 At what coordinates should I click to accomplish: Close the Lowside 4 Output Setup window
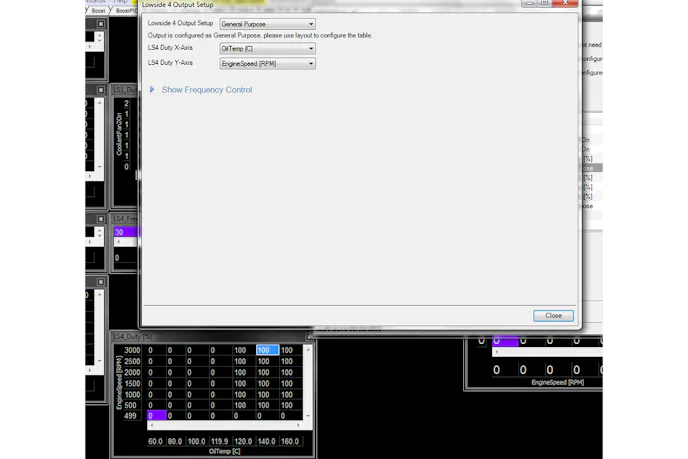[564, 4]
